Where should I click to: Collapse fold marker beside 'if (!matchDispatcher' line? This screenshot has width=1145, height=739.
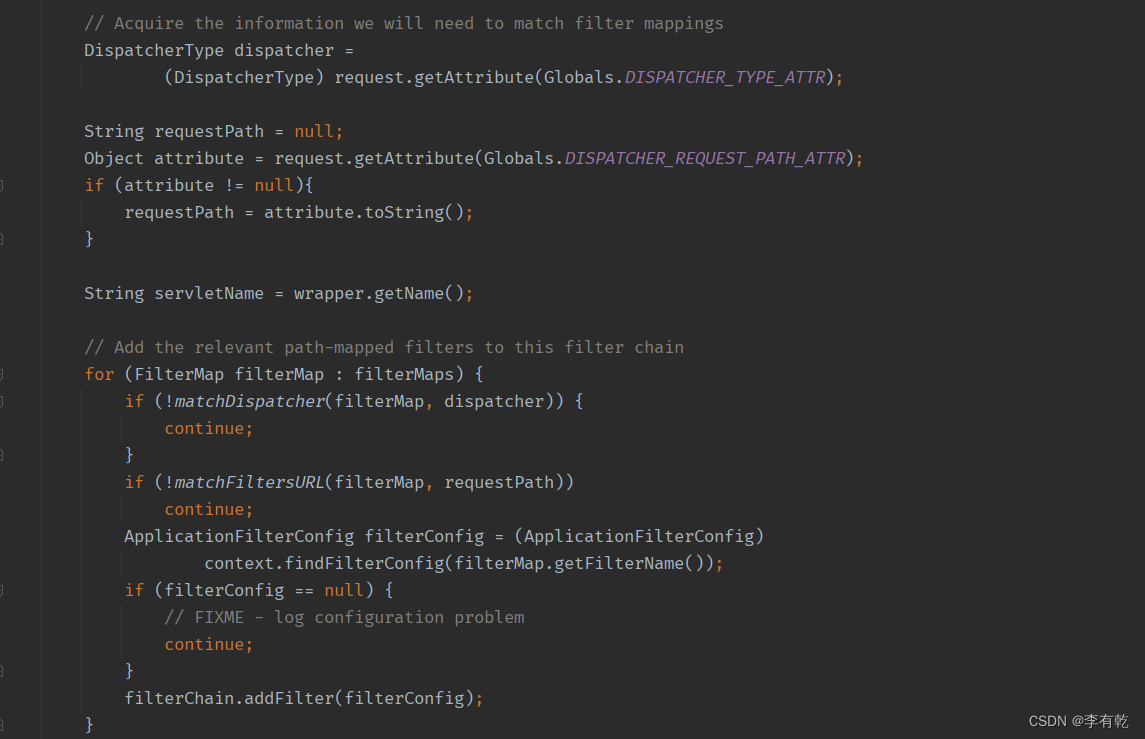[x=2, y=401]
